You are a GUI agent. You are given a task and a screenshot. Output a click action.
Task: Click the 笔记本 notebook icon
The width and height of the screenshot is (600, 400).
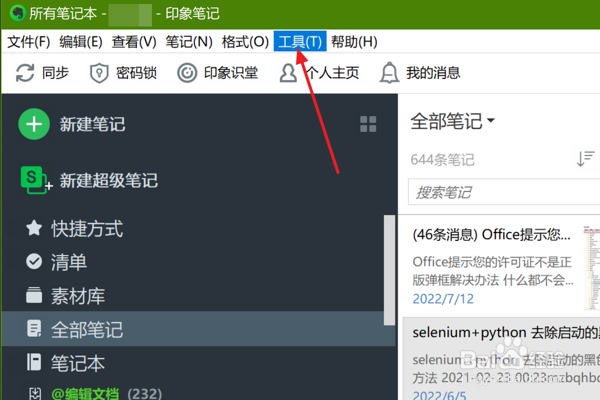(x=34, y=362)
